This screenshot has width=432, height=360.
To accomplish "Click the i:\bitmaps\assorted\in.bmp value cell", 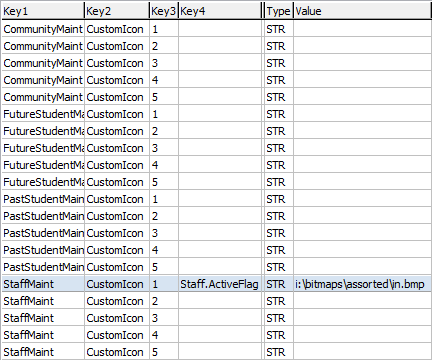I will [x=363, y=284].
